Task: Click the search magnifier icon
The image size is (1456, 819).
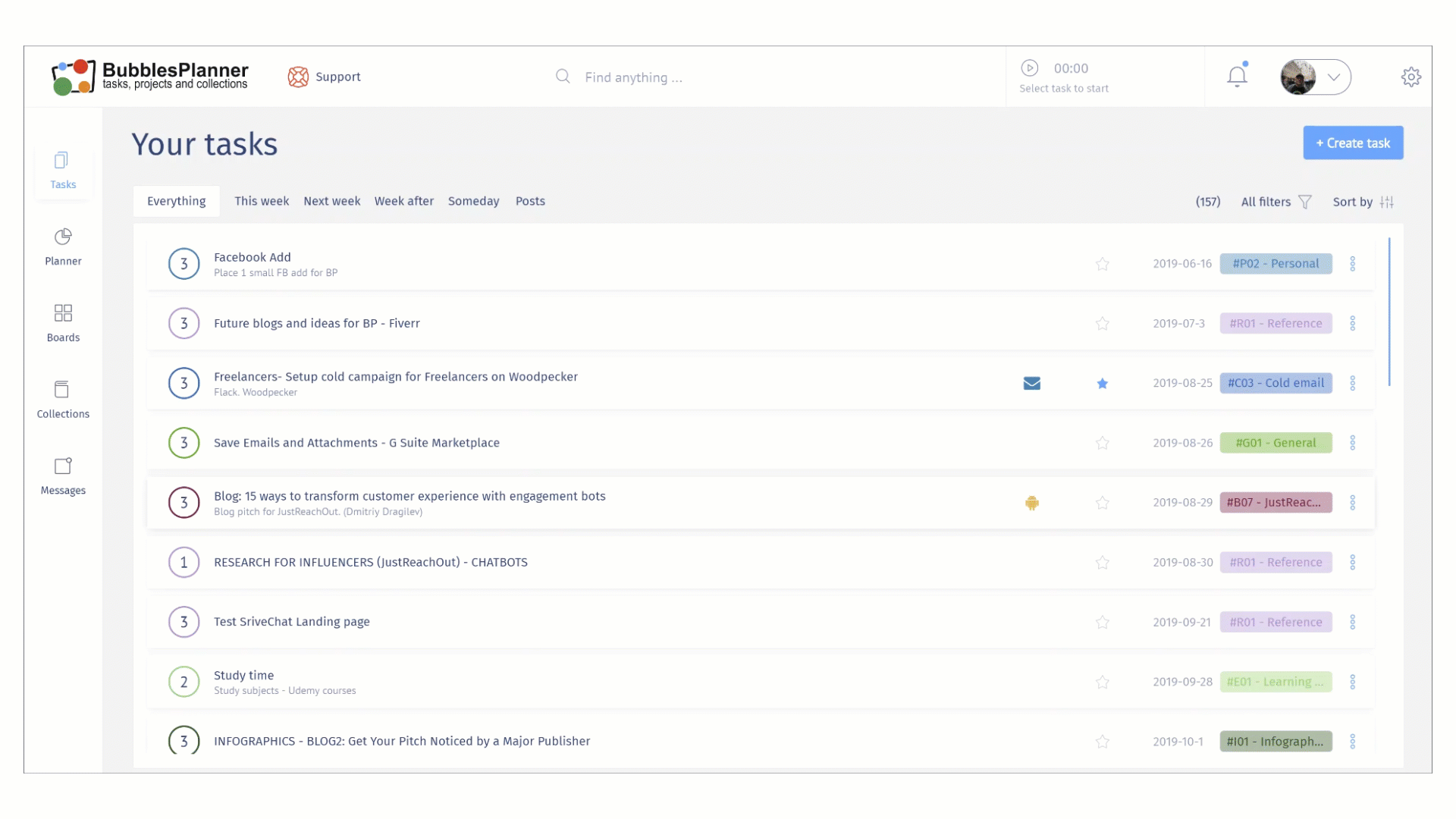Action: click(x=563, y=77)
